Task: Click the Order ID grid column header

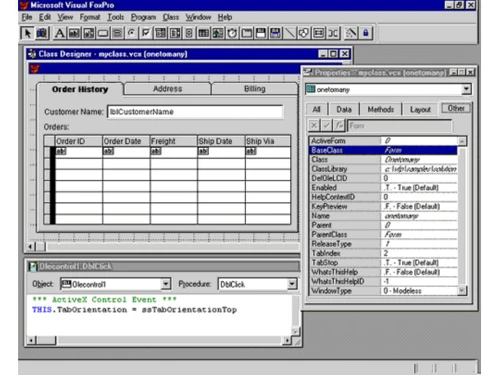Action: click(79, 141)
